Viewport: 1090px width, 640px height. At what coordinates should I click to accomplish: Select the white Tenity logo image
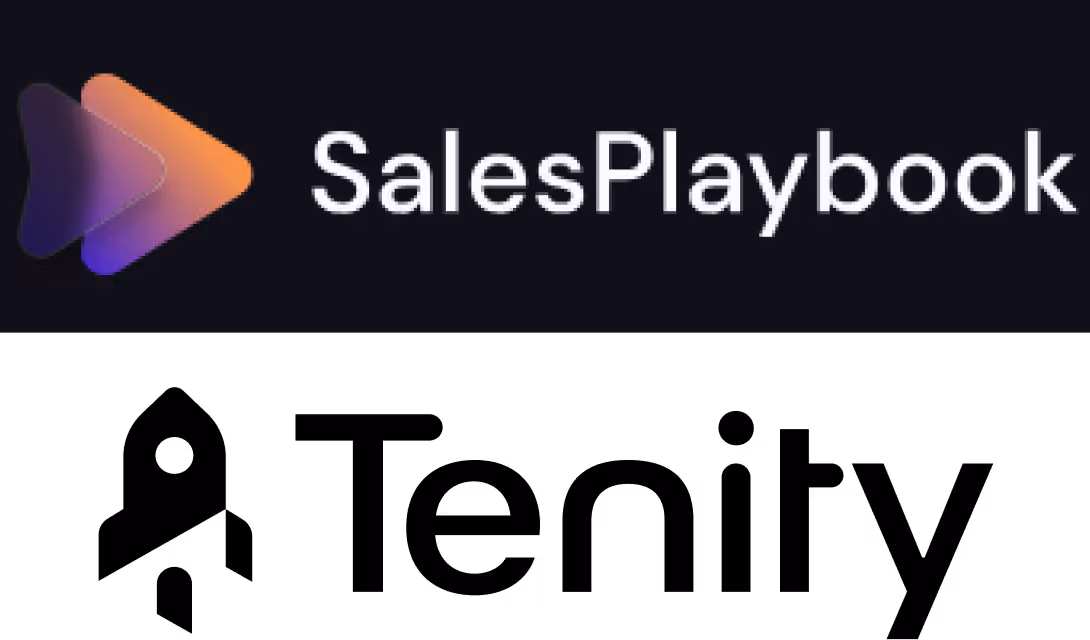[545, 486]
